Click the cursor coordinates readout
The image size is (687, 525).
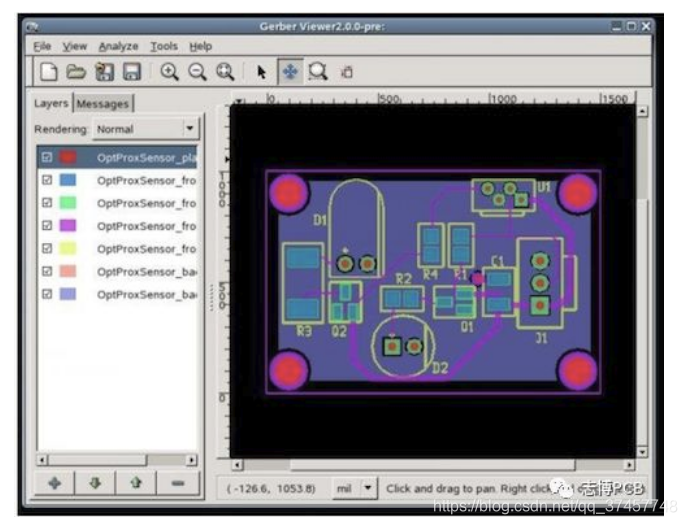coord(271,488)
